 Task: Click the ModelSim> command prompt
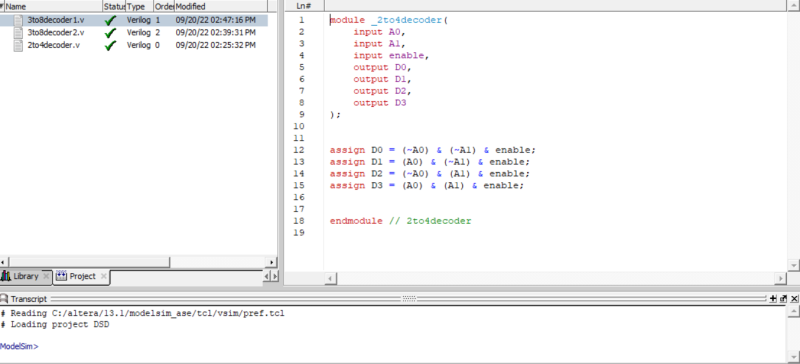click(19, 347)
